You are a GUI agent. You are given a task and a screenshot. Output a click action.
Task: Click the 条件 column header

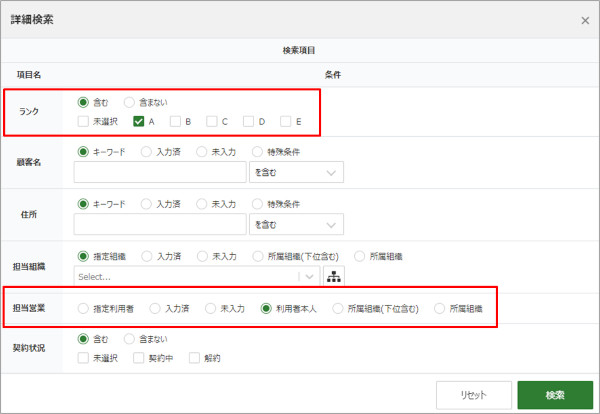[333, 75]
